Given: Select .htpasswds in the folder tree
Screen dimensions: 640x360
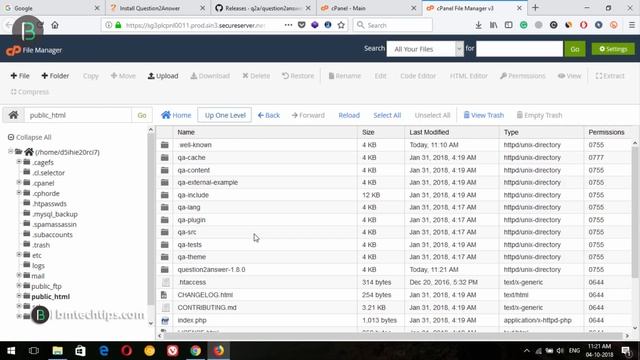Looking at the screenshot, I should [49, 204].
